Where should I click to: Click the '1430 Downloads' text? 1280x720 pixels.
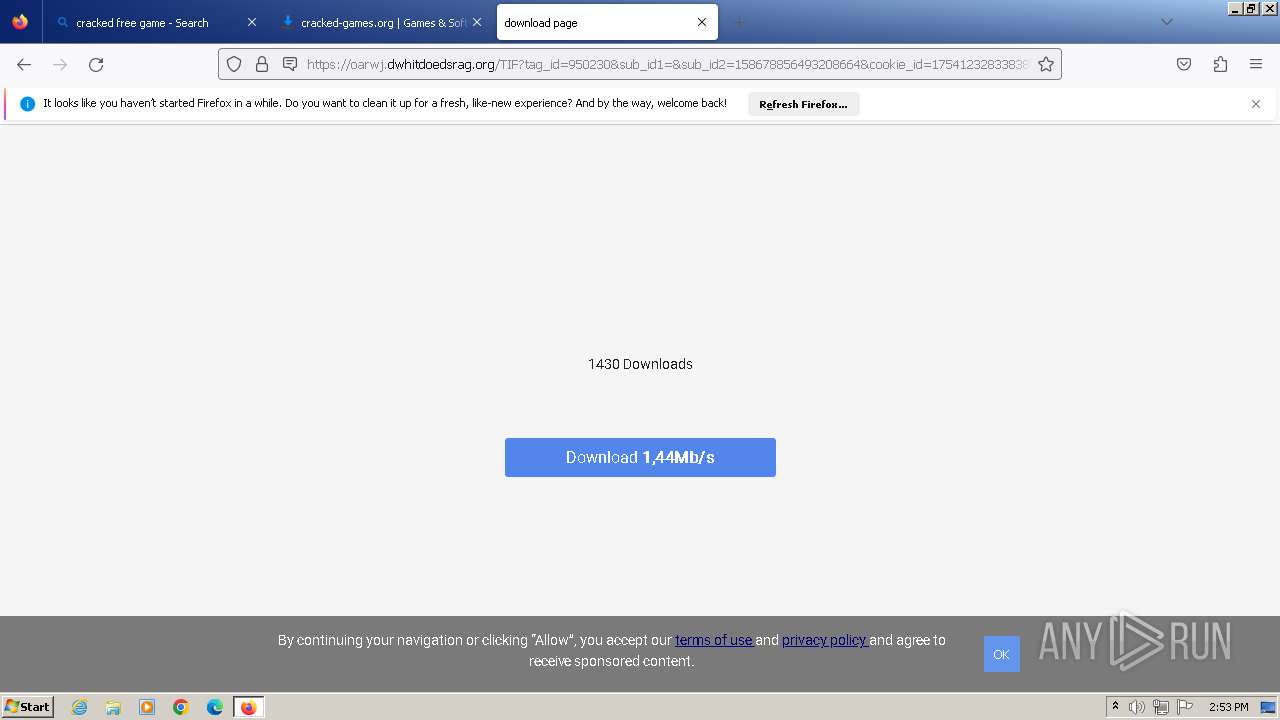(640, 364)
